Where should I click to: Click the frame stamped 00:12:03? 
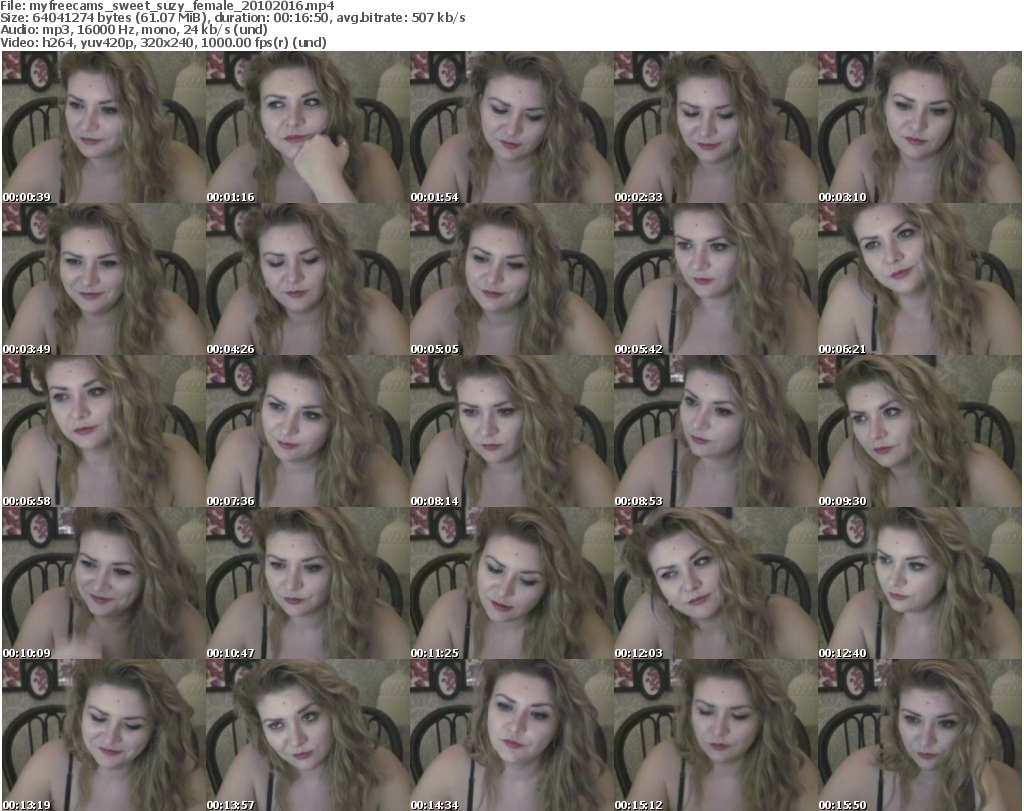(x=716, y=583)
